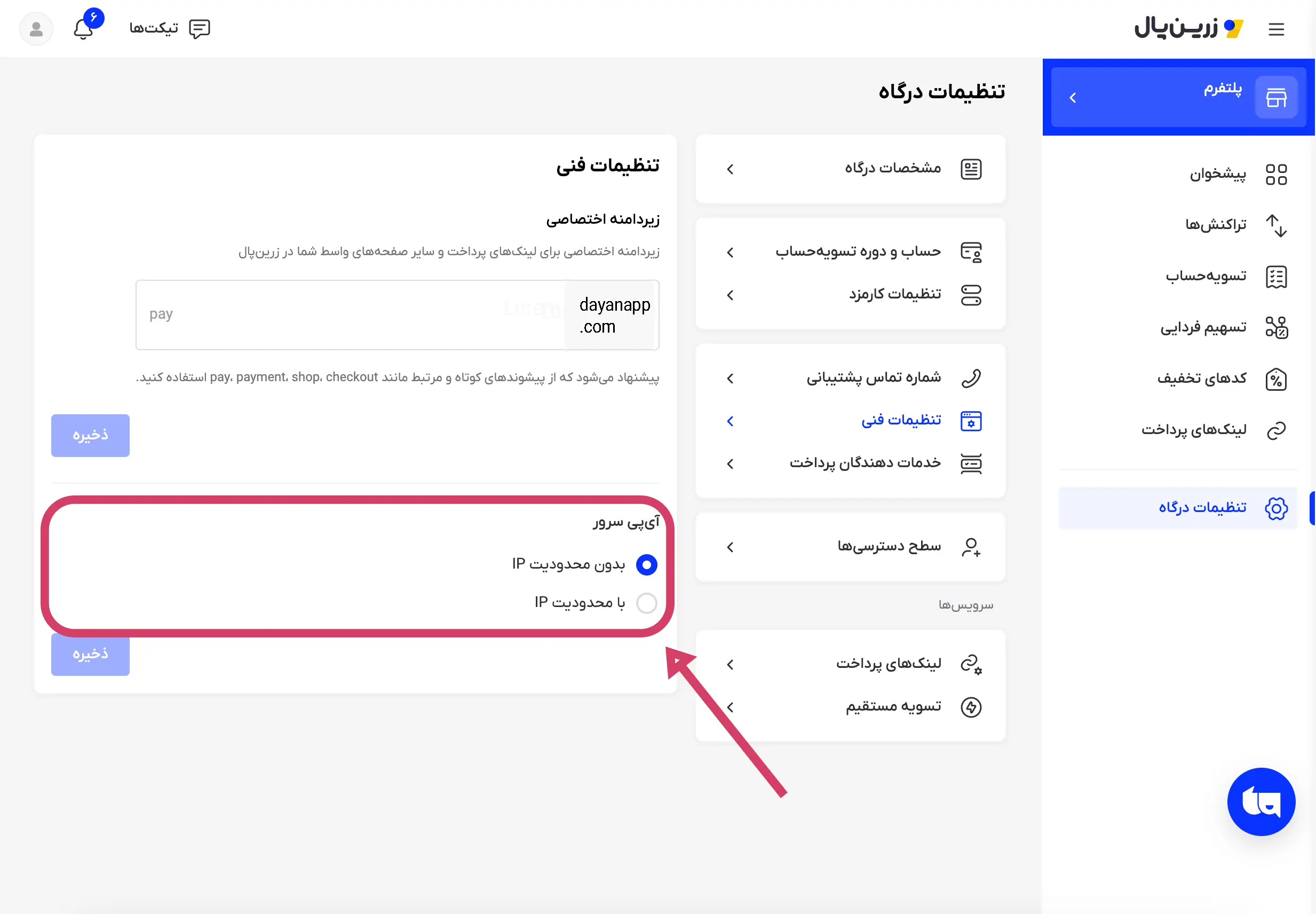Open the user profile avatar
Viewport: 1316px width, 914px height.
point(36,29)
